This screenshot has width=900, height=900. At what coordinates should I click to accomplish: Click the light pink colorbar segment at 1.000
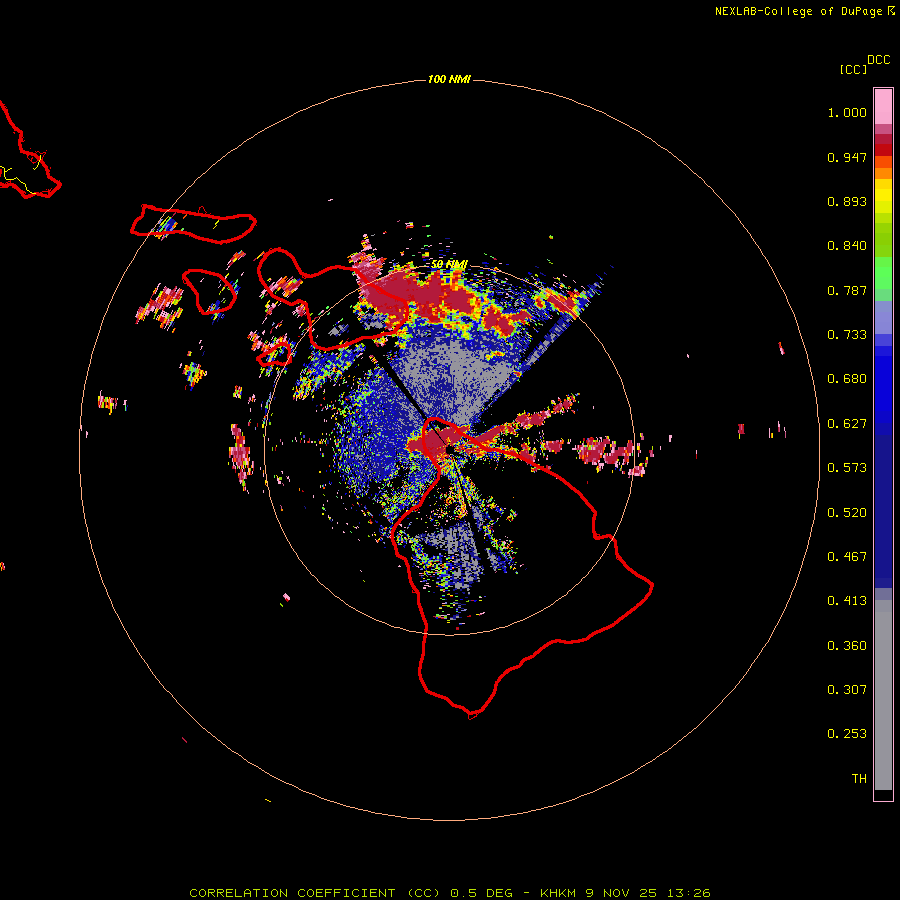click(x=883, y=107)
